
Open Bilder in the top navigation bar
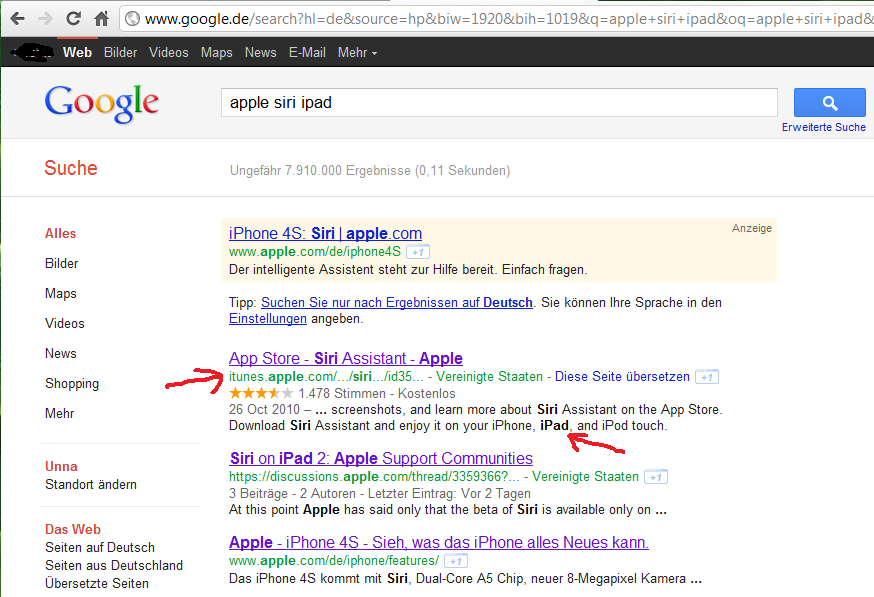[x=120, y=52]
